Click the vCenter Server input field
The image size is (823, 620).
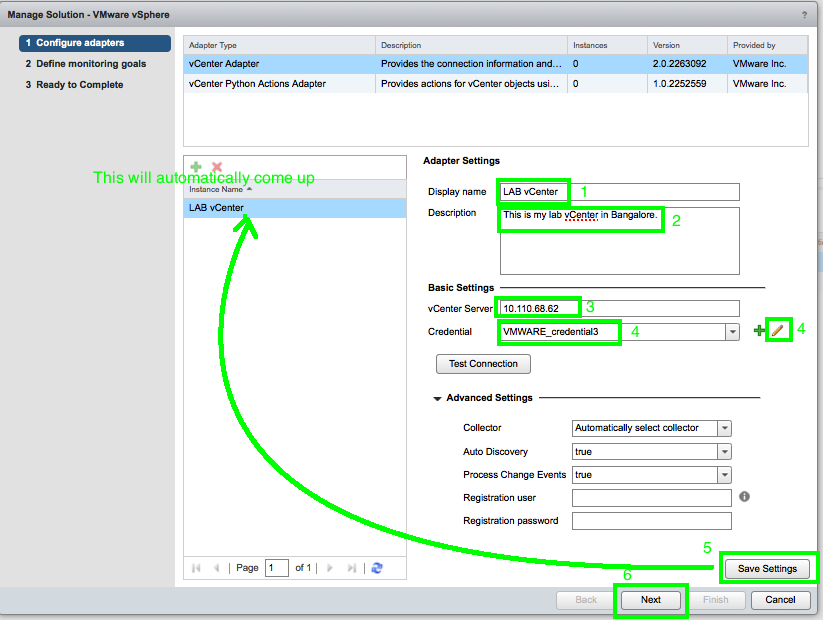click(620, 308)
